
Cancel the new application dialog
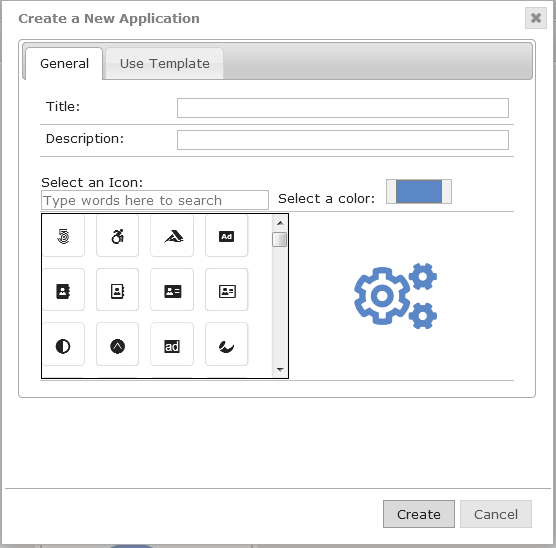[496, 514]
